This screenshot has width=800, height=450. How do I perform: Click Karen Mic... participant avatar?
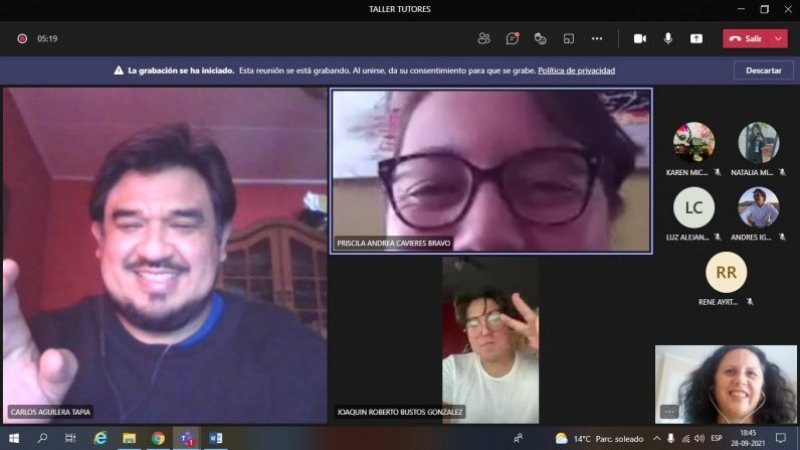pos(693,142)
